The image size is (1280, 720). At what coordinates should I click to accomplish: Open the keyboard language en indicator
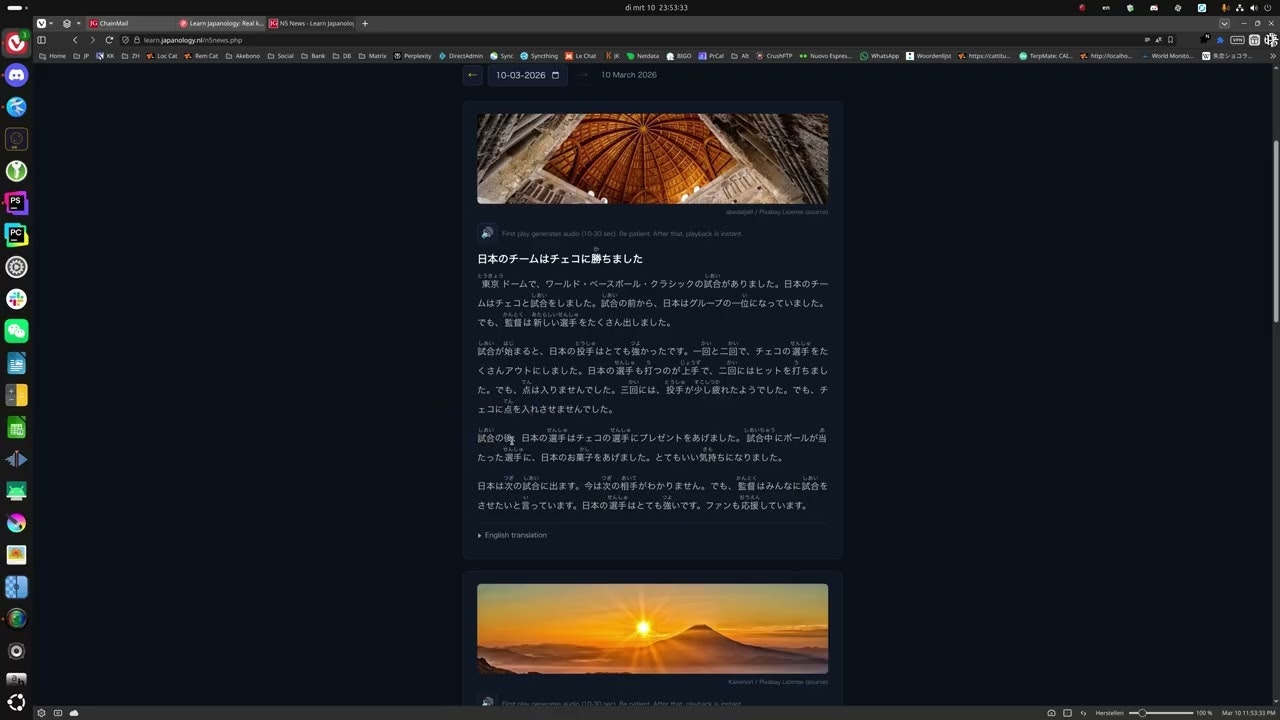1106,7
